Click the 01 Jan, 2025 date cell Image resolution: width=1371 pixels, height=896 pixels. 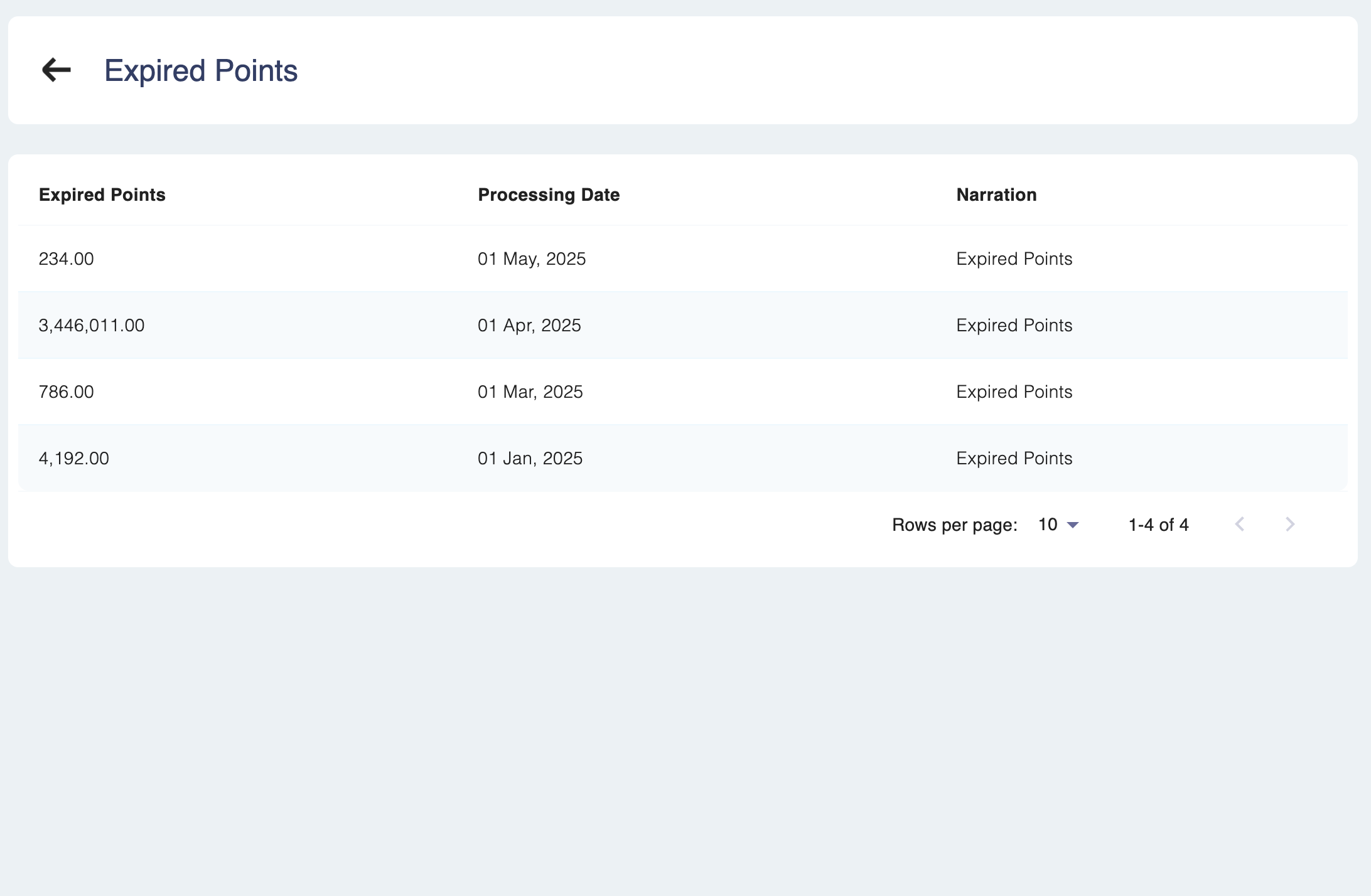[530, 459]
